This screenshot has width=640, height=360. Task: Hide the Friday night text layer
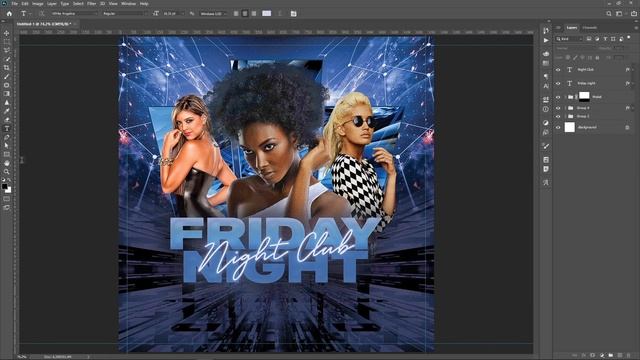click(558, 83)
